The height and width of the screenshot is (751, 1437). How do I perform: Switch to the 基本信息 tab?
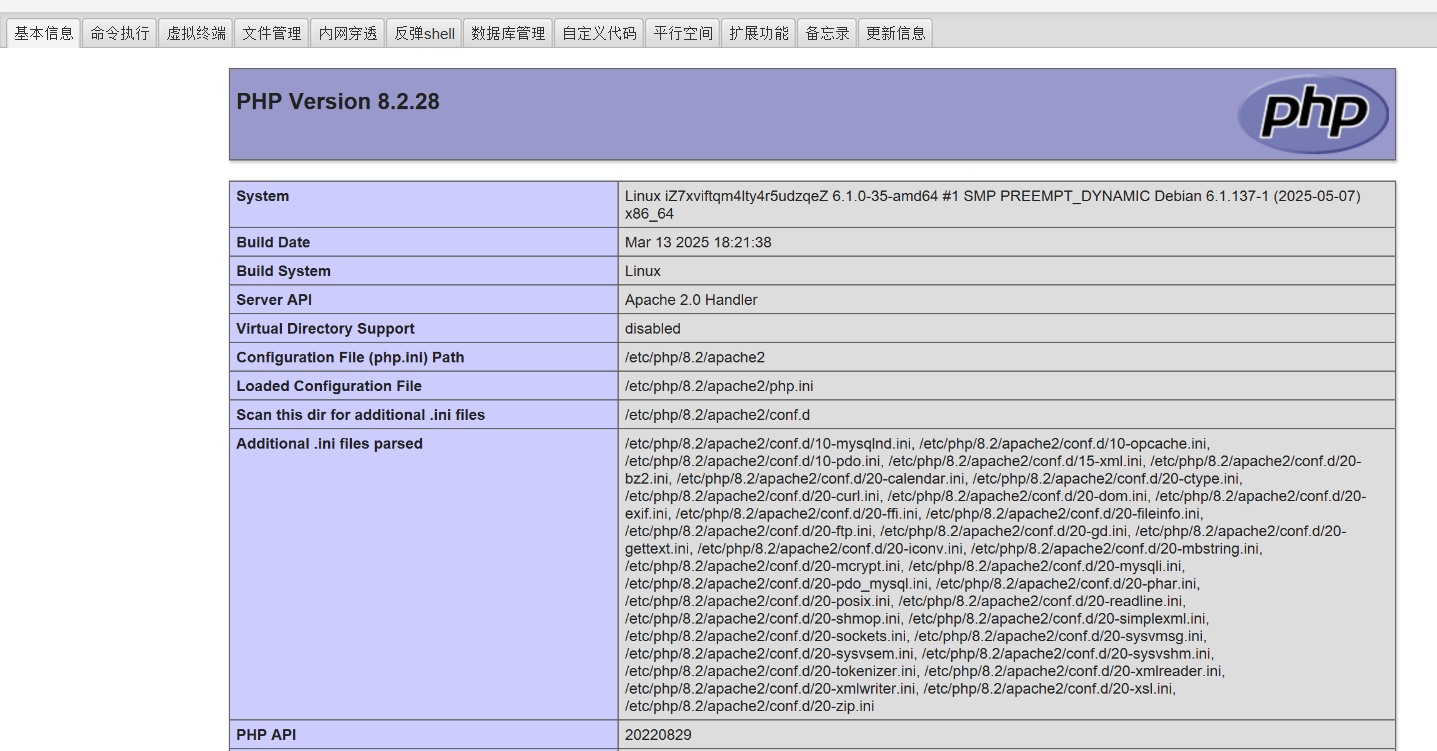tap(44, 33)
